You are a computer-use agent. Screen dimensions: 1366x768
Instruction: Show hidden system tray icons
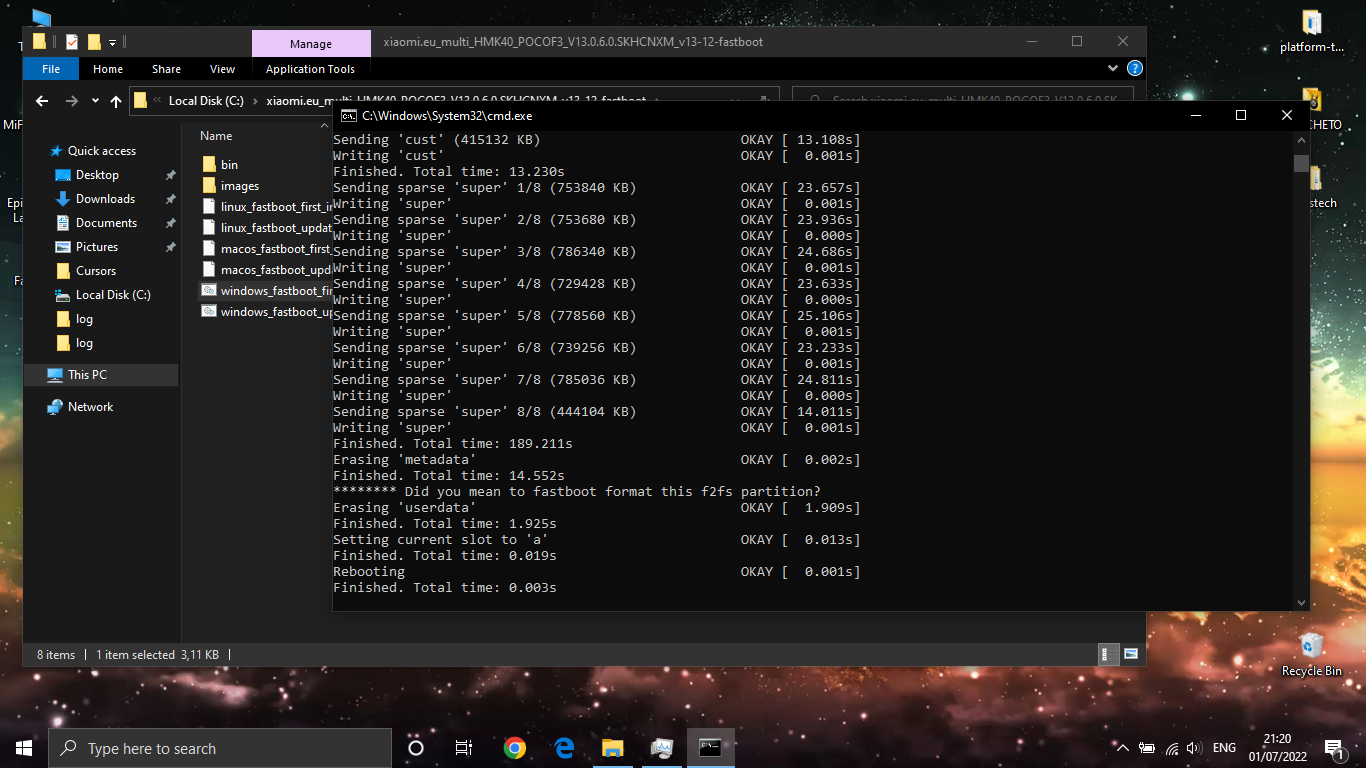tap(1122, 748)
